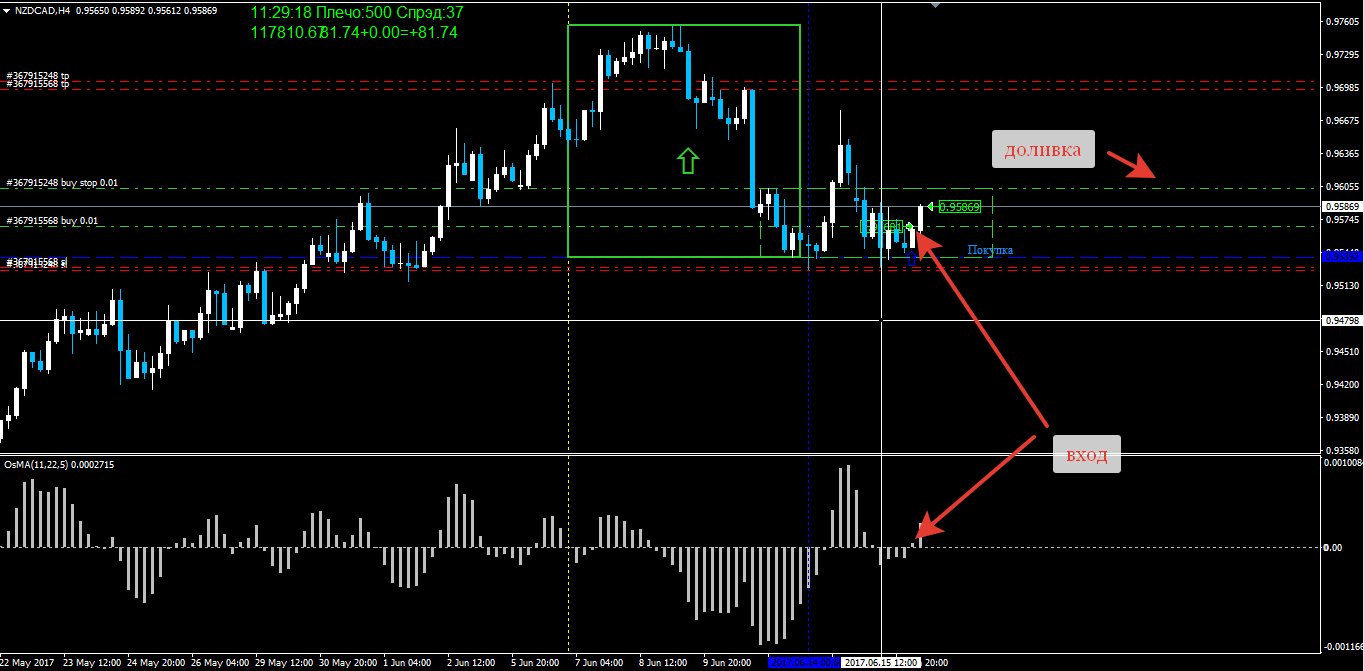Click the green 0.95869 price label box
Screen dimensions: 1364x671
[959, 207]
